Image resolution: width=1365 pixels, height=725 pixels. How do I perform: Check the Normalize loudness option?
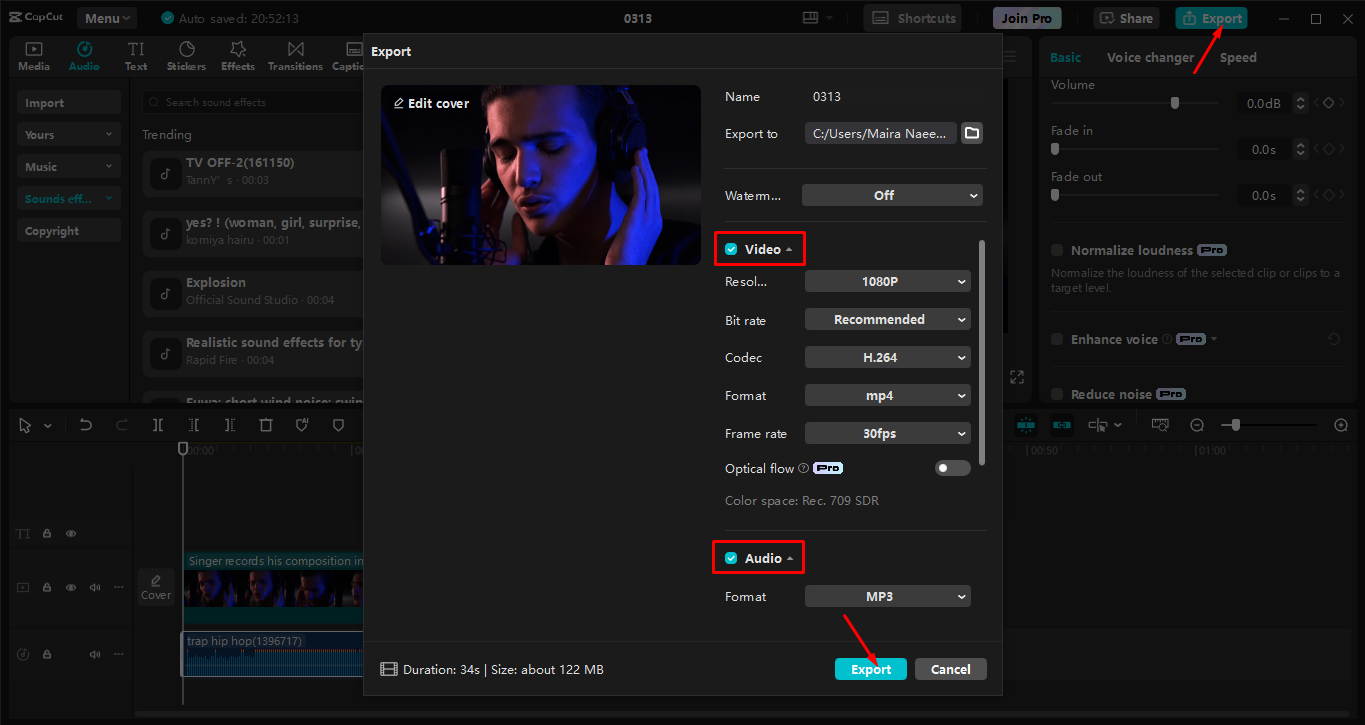click(1057, 250)
